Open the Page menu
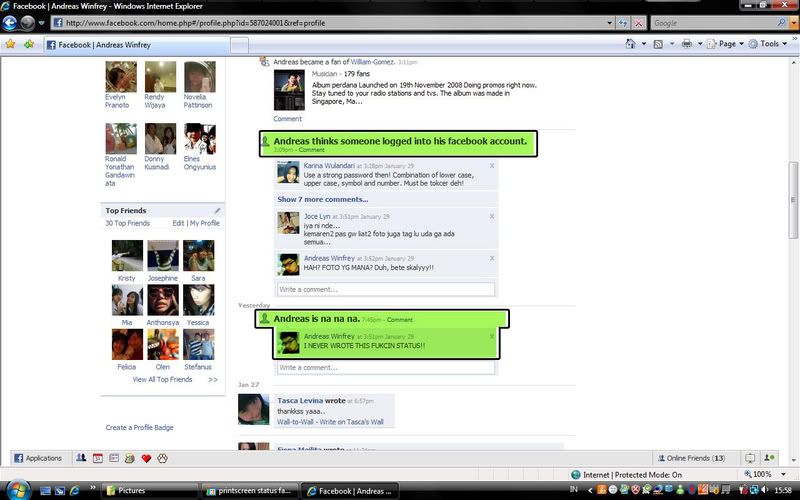Viewport: 800px width, 500px height. pos(726,44)
